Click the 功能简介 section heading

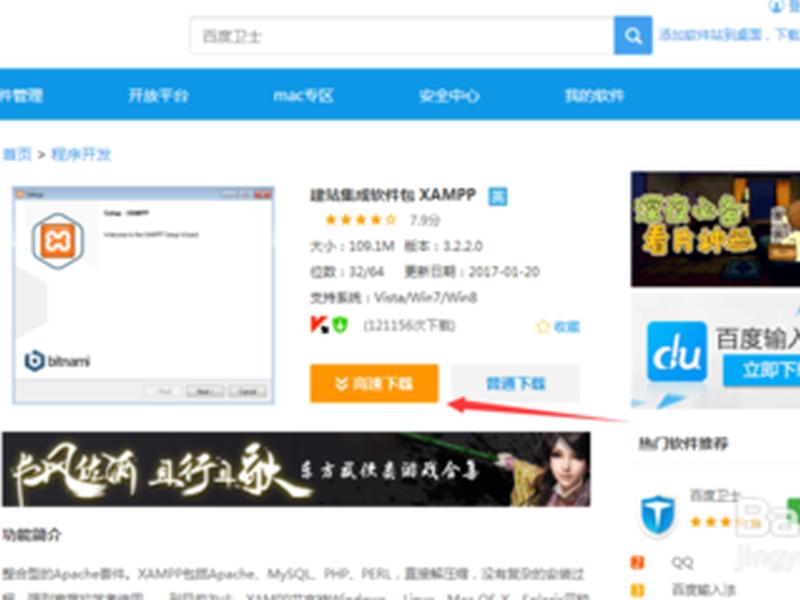click(32, 534)
